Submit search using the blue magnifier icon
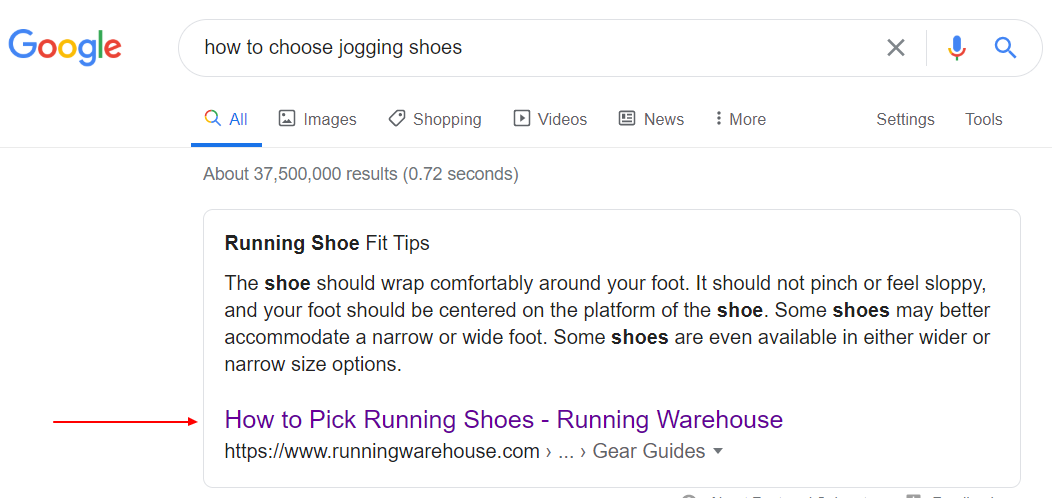This screenshot has width=1052, height=498. click(x=1005, y=48)
